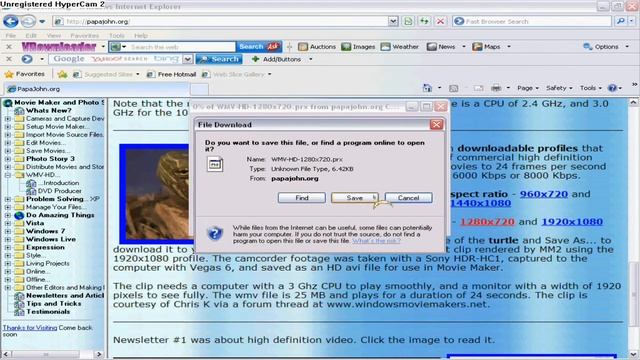The height and width of the screenshot is (360, 640).
Task: Click the blue Search button in second toolbar
Action: click(x=219, y=59)
